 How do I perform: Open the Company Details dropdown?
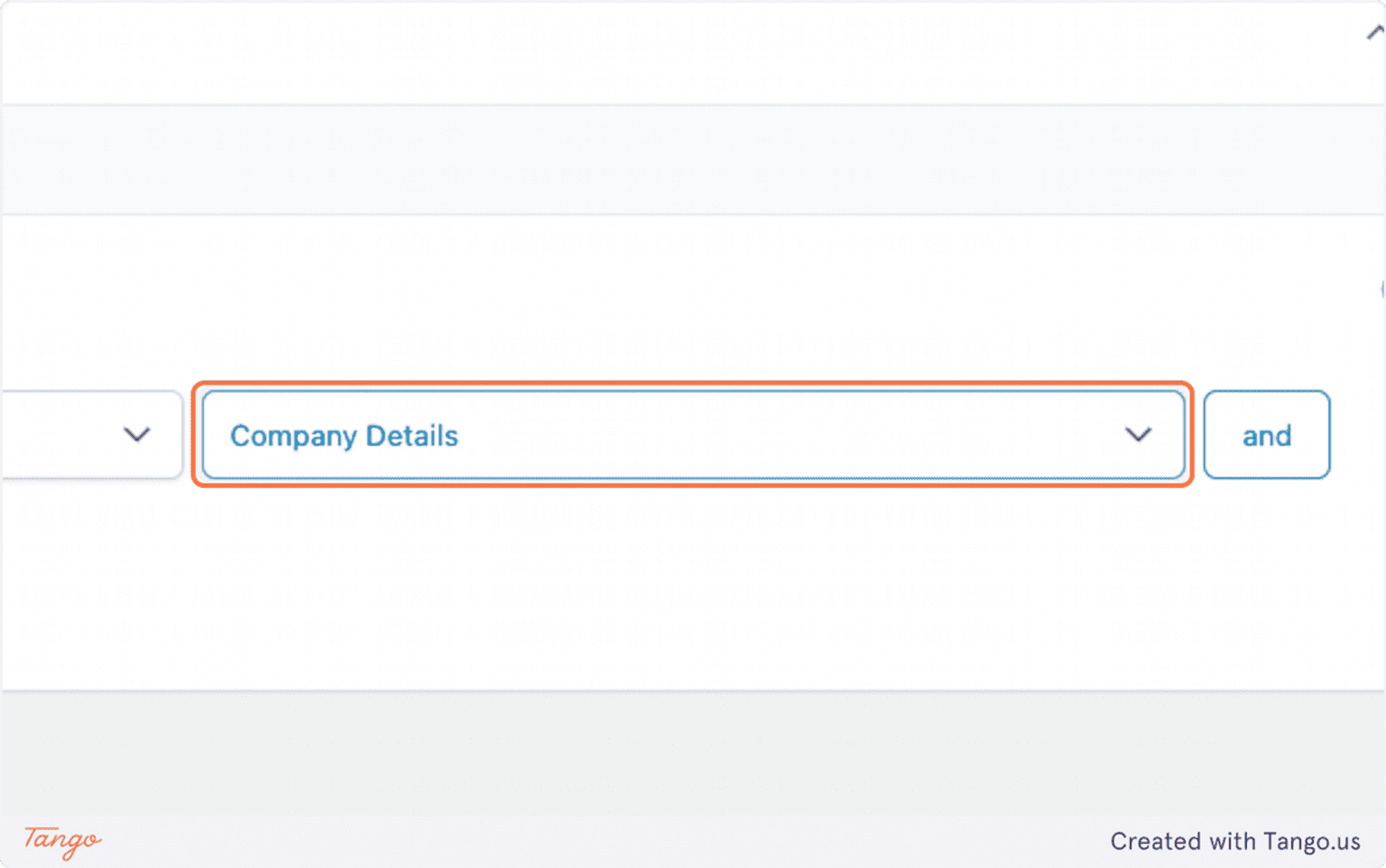click(692, 435)
